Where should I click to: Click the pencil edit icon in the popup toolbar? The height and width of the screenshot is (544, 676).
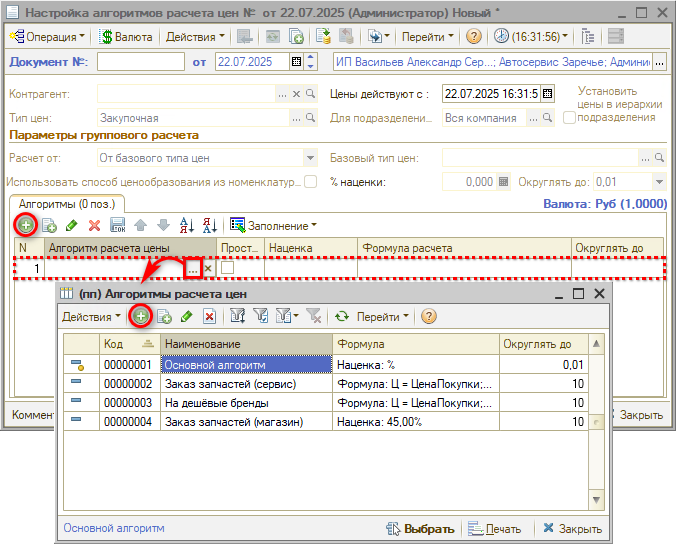click(186, 316)
